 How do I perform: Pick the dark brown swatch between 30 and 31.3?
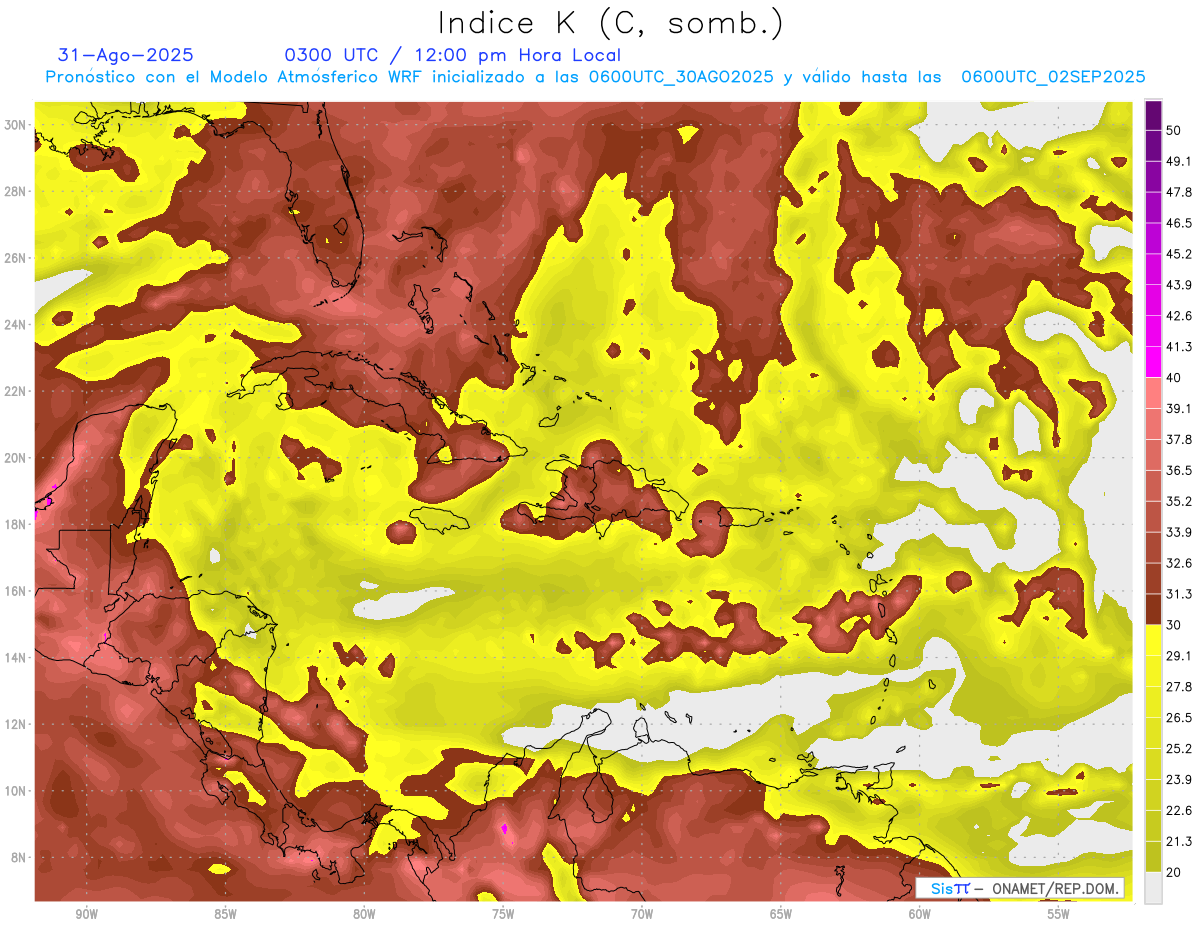point(1153,609)
